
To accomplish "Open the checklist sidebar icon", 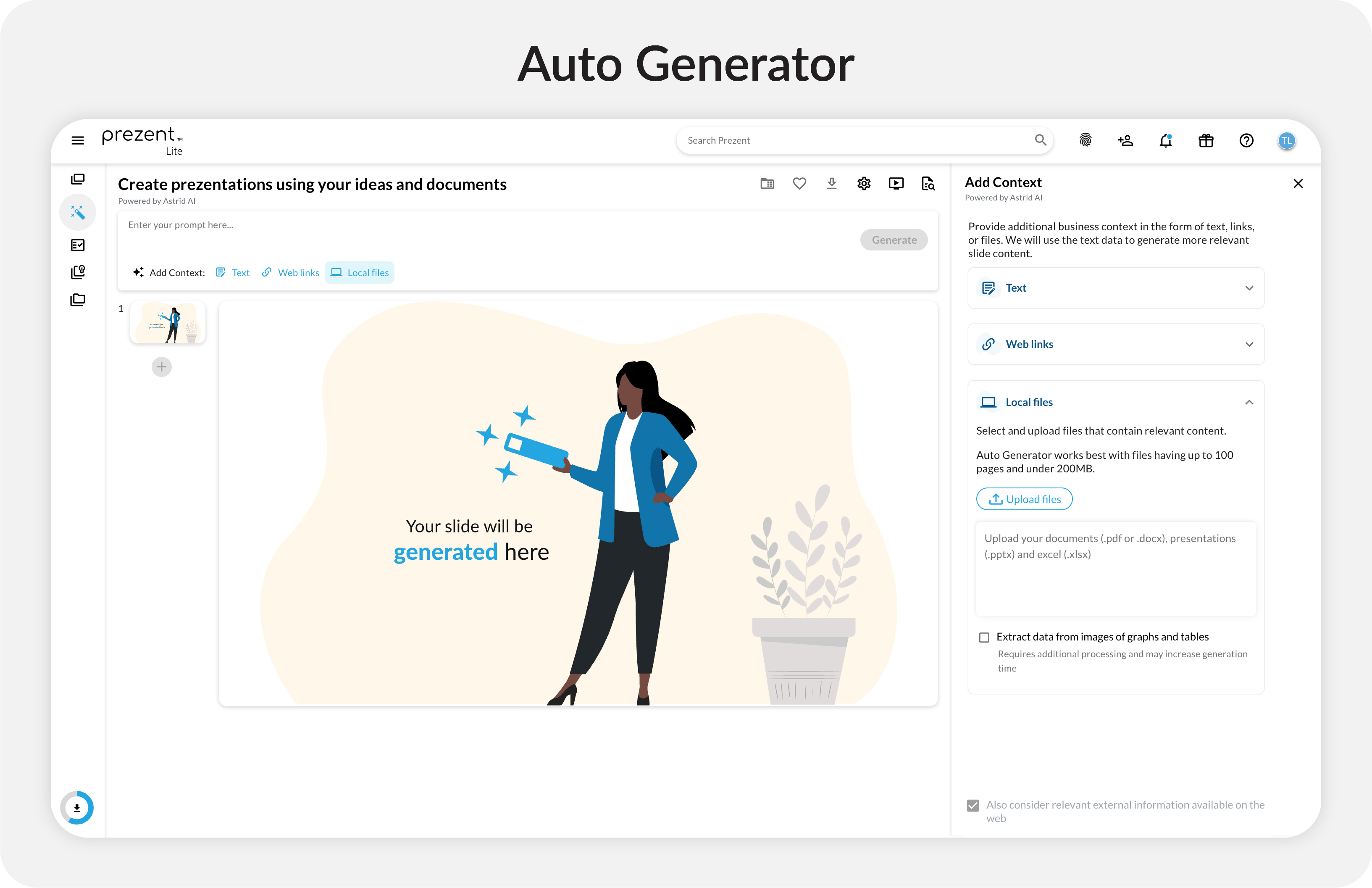I will point(78,245).
